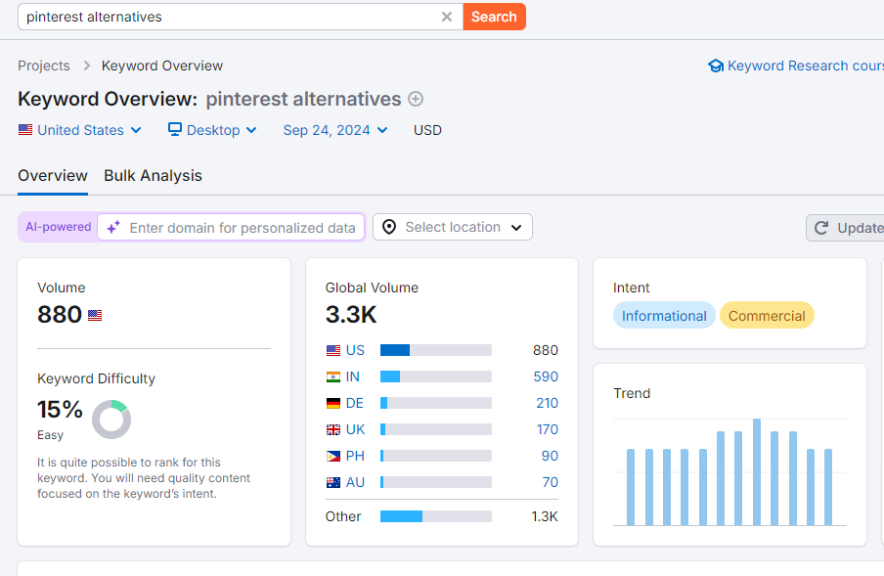Expand the Desktop device dropdown
The width and height of the screenshot is (884, 576).
(212, 130)
